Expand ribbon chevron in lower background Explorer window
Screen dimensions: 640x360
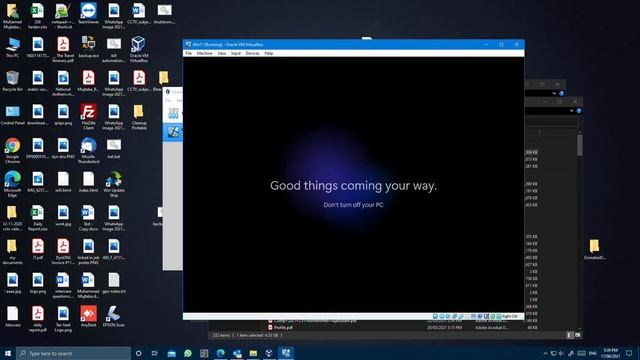(571, 111)
